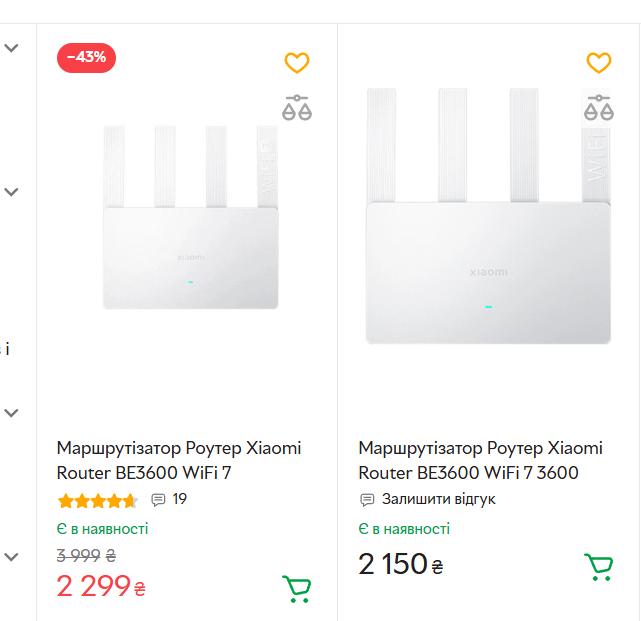Click the star rating of first router
The image size is (641, 621).
tap(98, 500)
